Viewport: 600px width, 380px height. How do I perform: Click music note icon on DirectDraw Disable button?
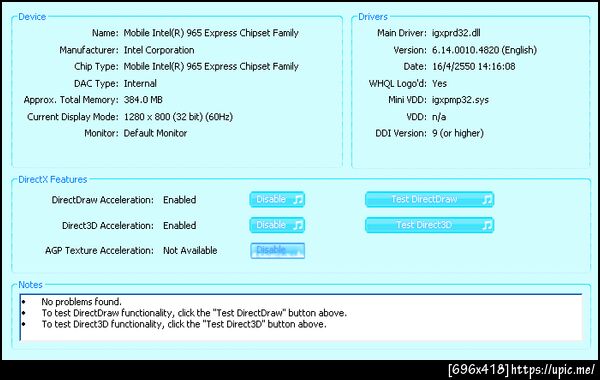click(298, 199)
